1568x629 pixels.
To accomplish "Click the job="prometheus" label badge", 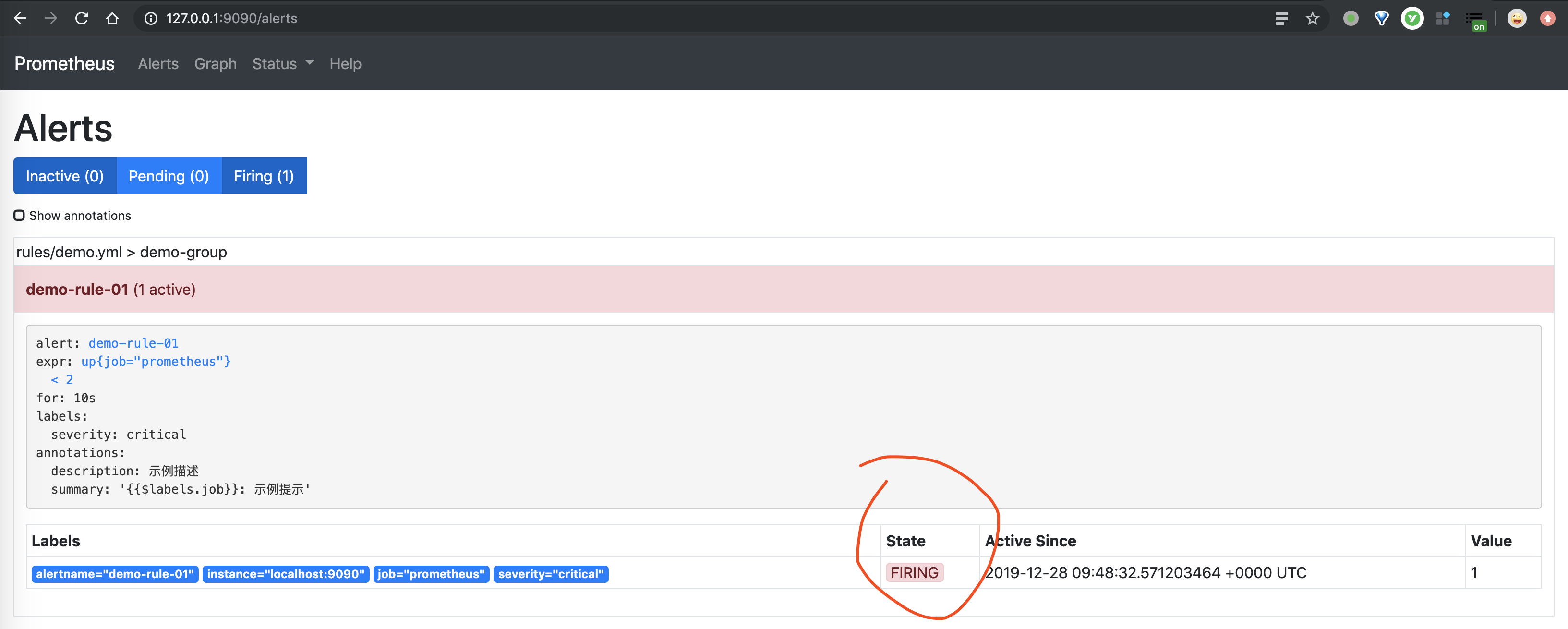I will click(431, 574).
